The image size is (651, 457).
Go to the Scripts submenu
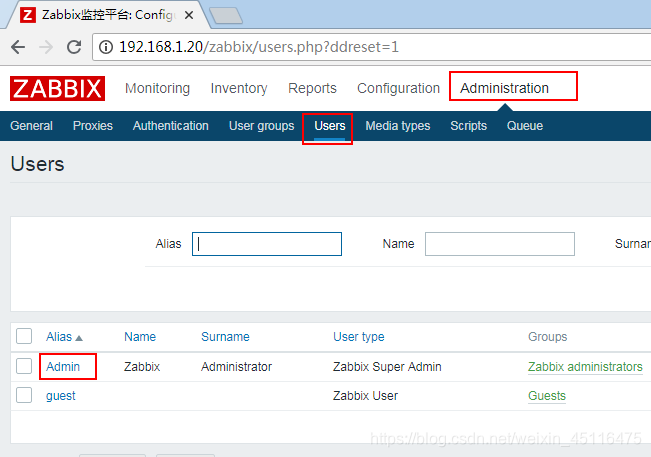[x=468, y=126]
